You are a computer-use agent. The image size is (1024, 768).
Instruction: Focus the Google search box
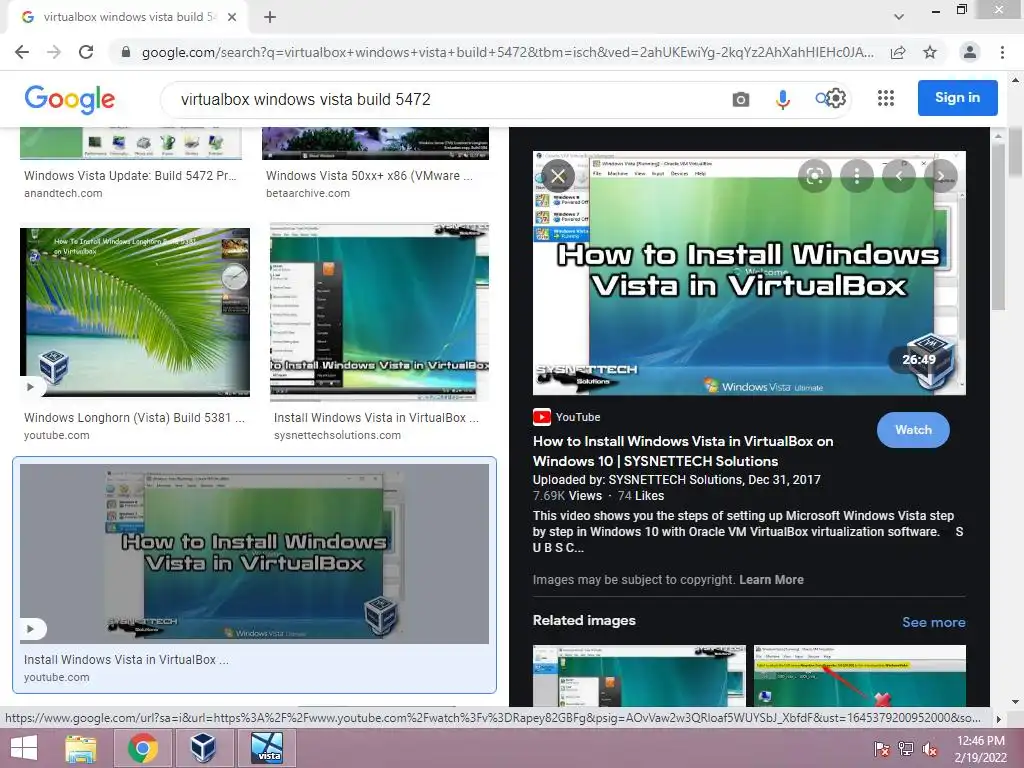[444, 99]
